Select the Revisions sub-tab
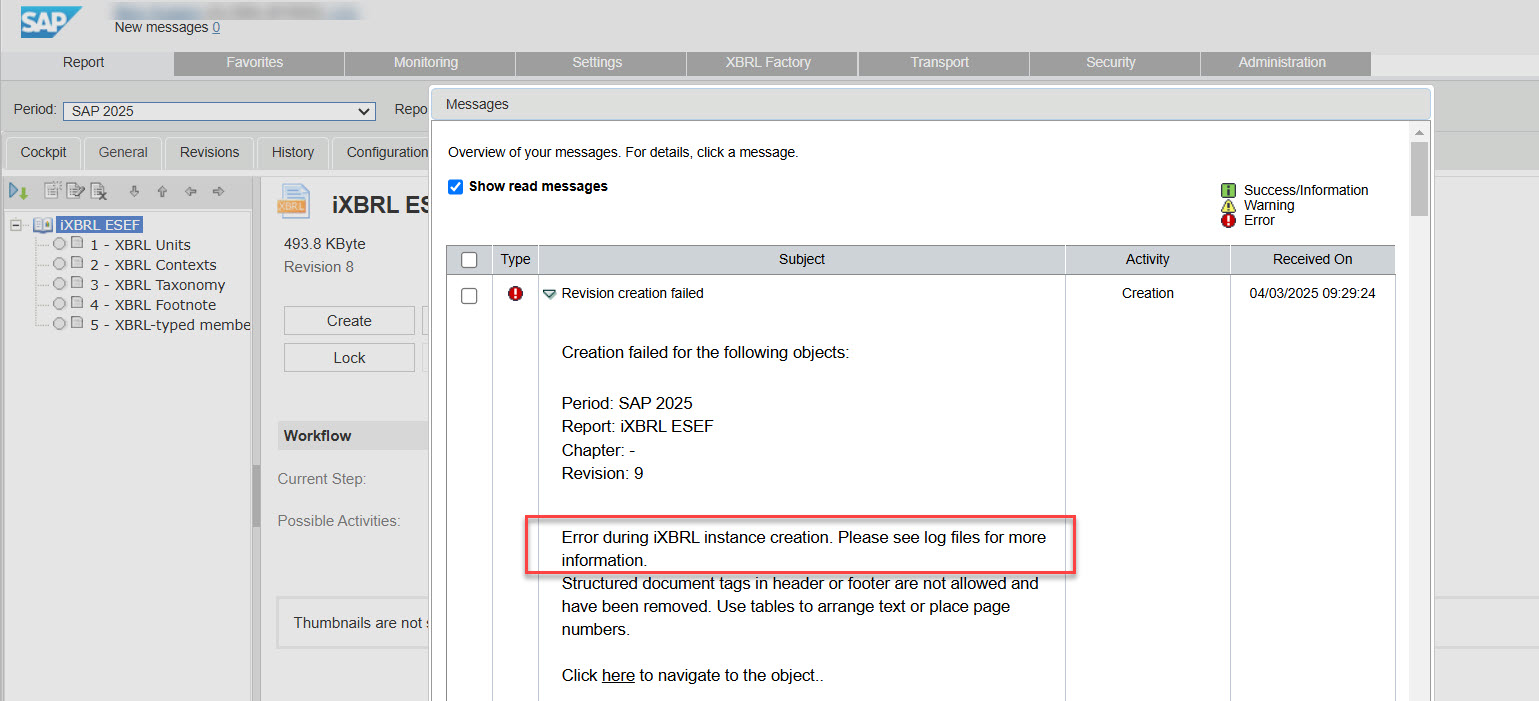1539x701 pixels. (210, 152)
